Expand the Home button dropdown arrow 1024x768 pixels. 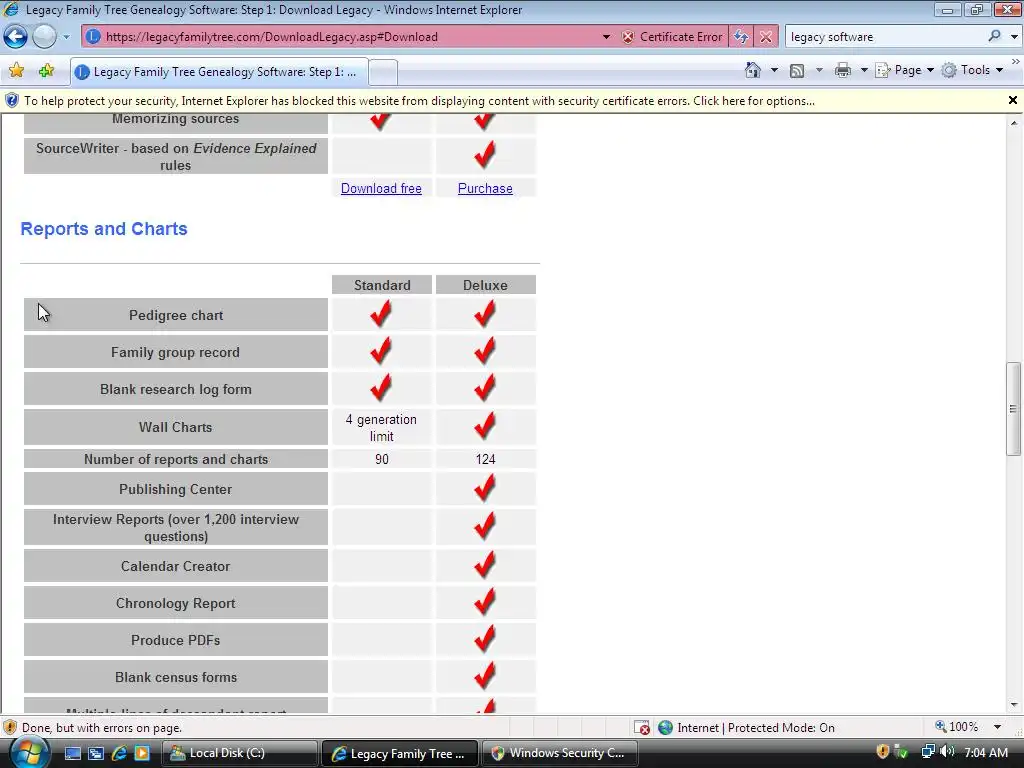774,70
